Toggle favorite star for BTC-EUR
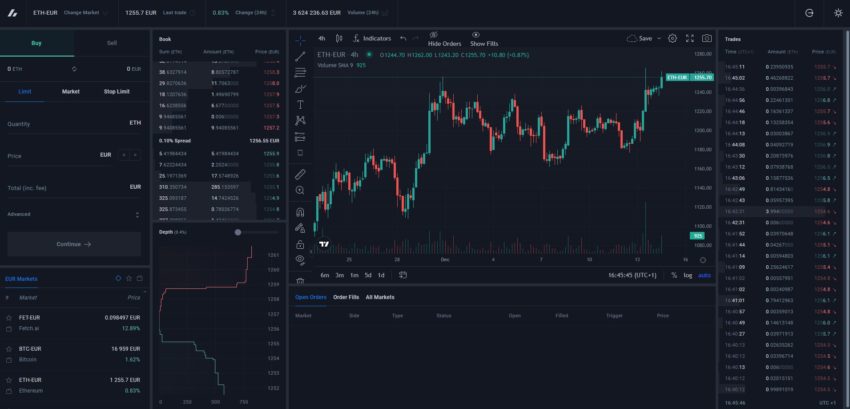 (8, 349)
